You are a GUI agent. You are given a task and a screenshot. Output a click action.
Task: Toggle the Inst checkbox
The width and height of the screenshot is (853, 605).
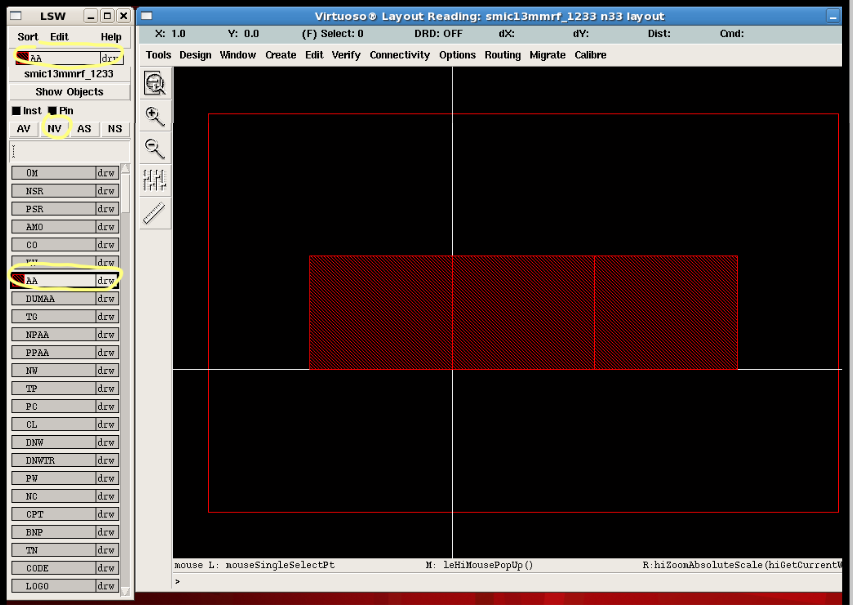pos(16,110)
